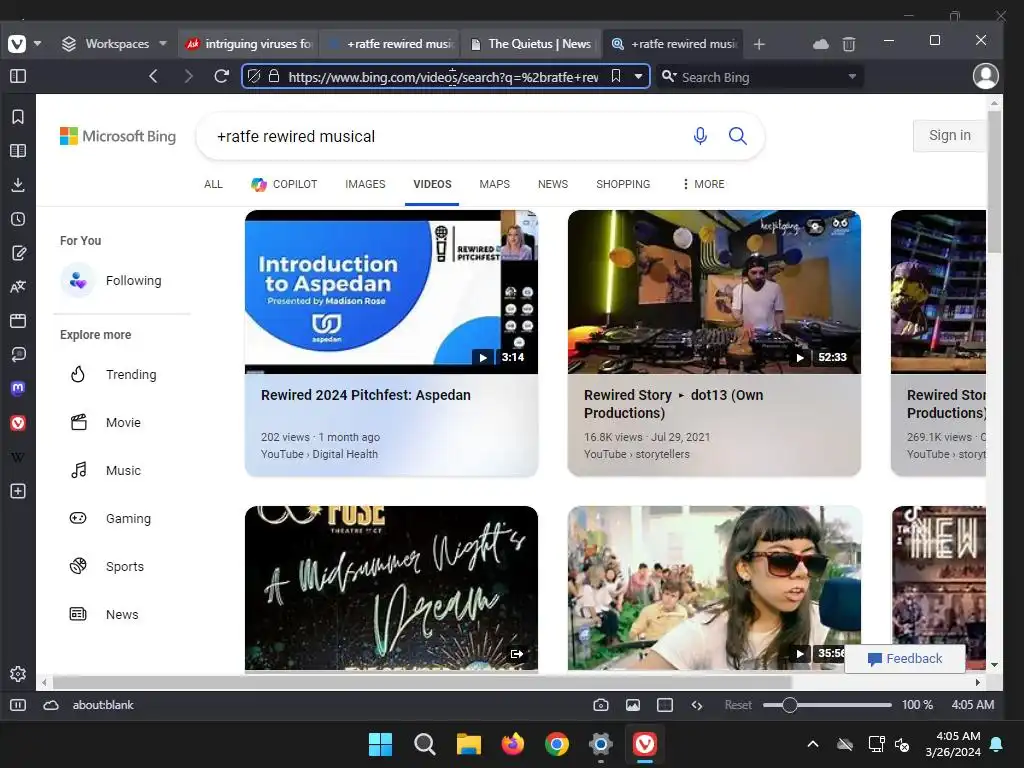This screenshot has height=768, width=1024.
Task: Explore Music category
Action: pos(105,470)
